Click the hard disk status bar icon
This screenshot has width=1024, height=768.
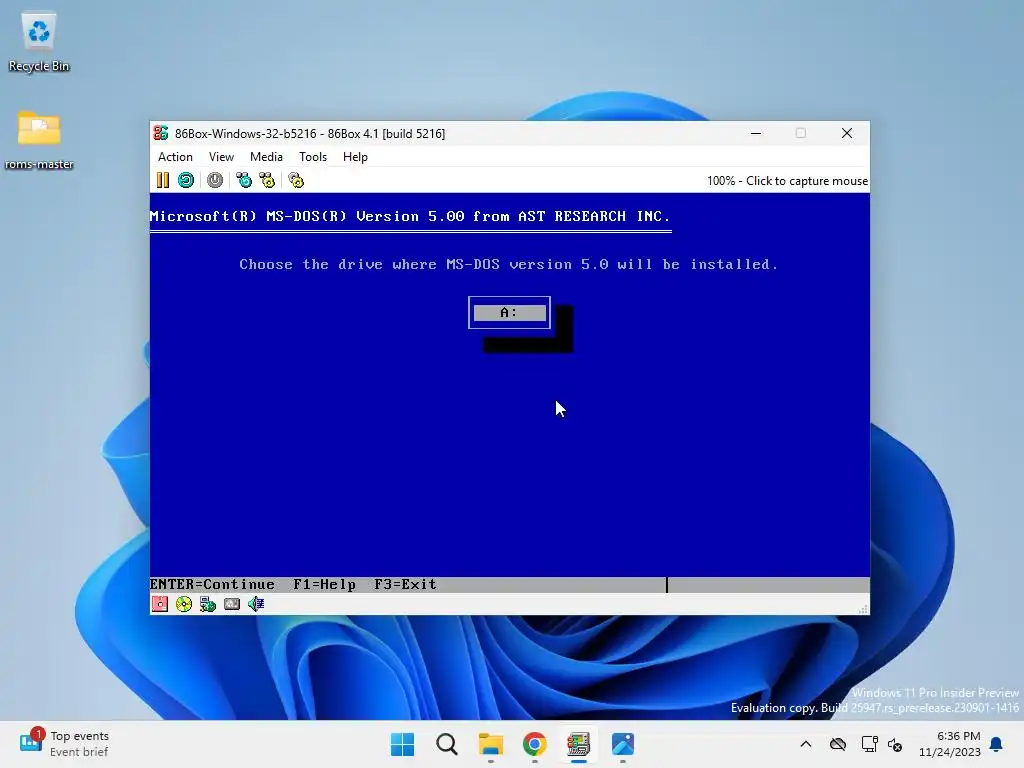[x=232, y=604]
